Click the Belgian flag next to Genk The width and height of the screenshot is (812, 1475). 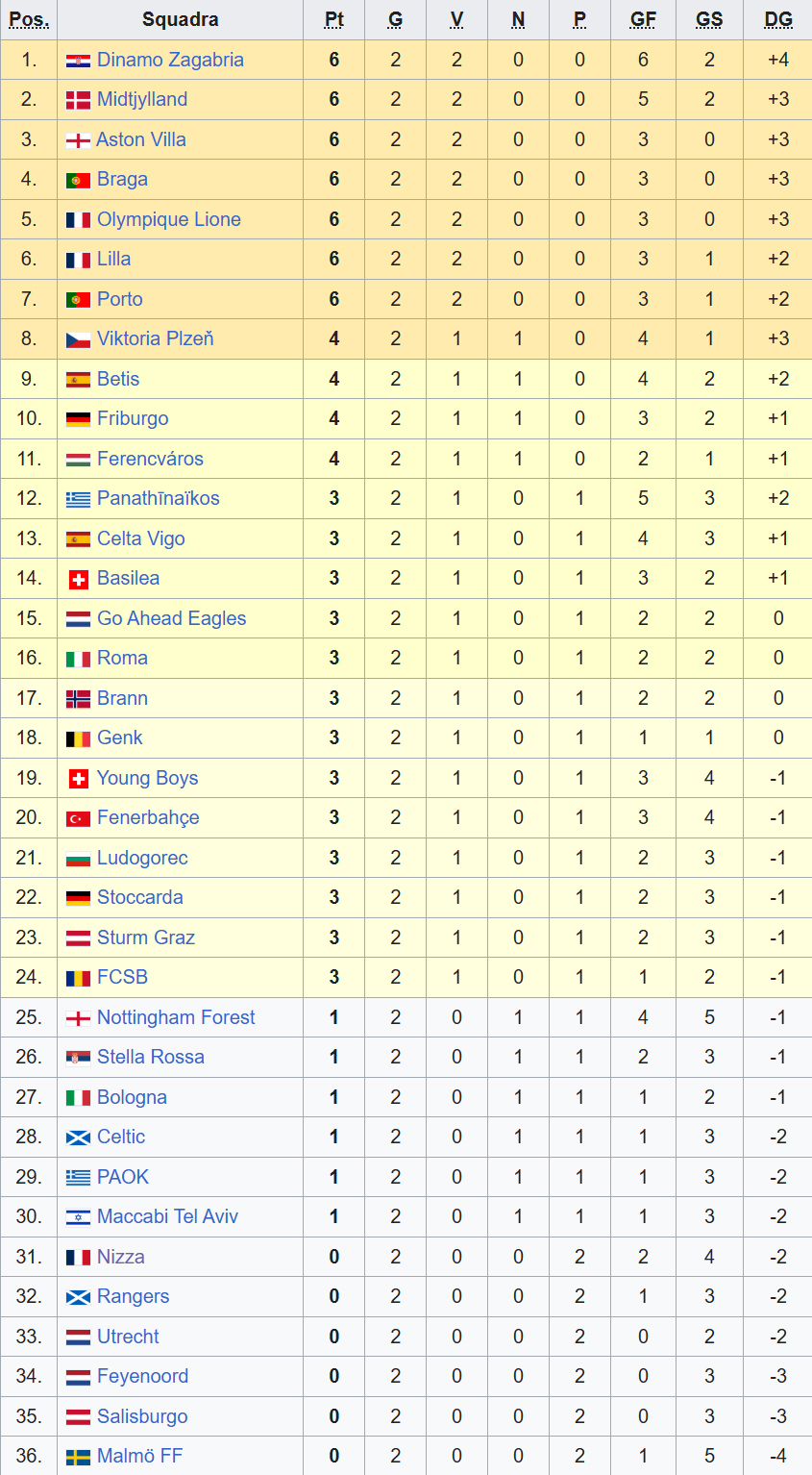[78, 738]
